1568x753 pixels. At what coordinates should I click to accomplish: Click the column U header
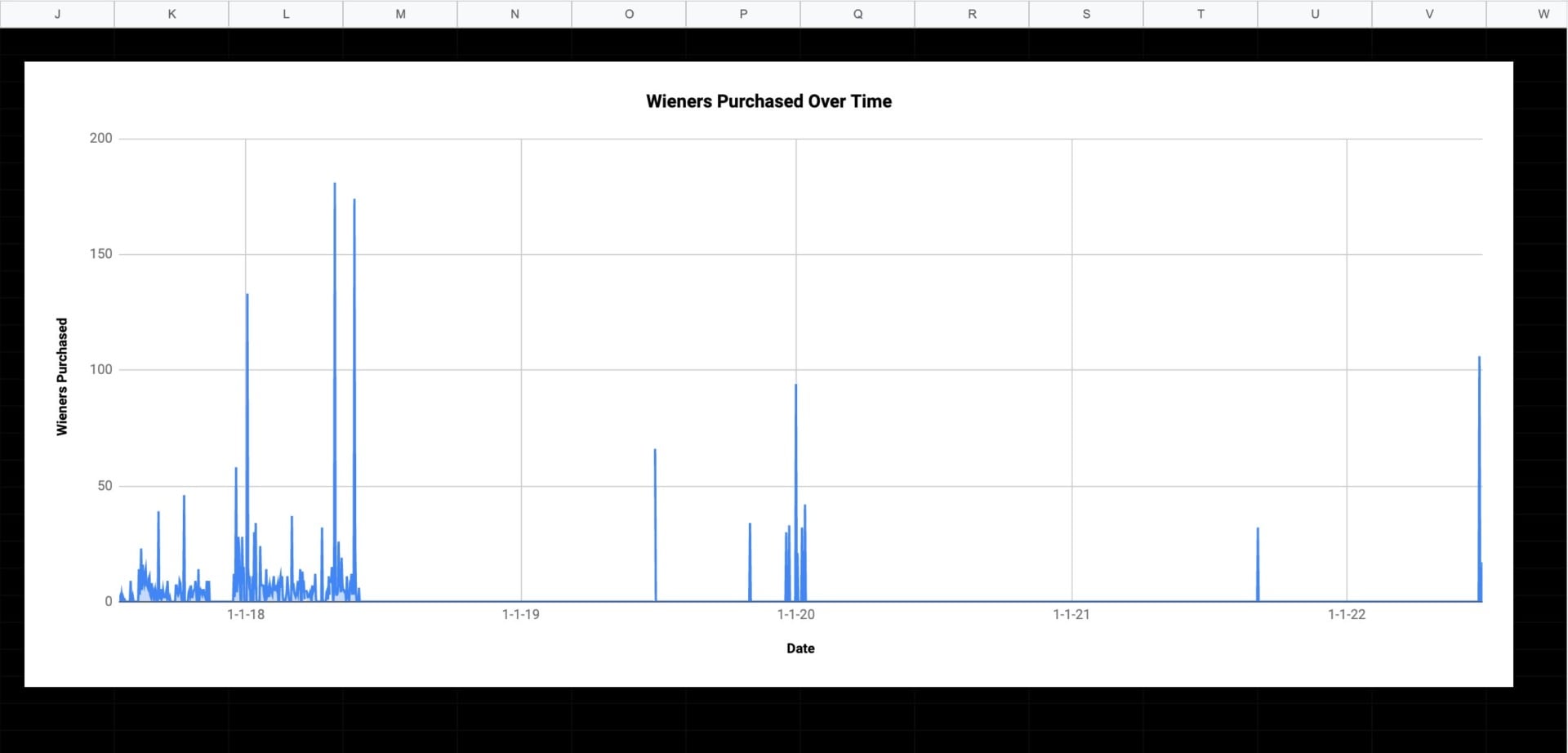pos(1315,14)
